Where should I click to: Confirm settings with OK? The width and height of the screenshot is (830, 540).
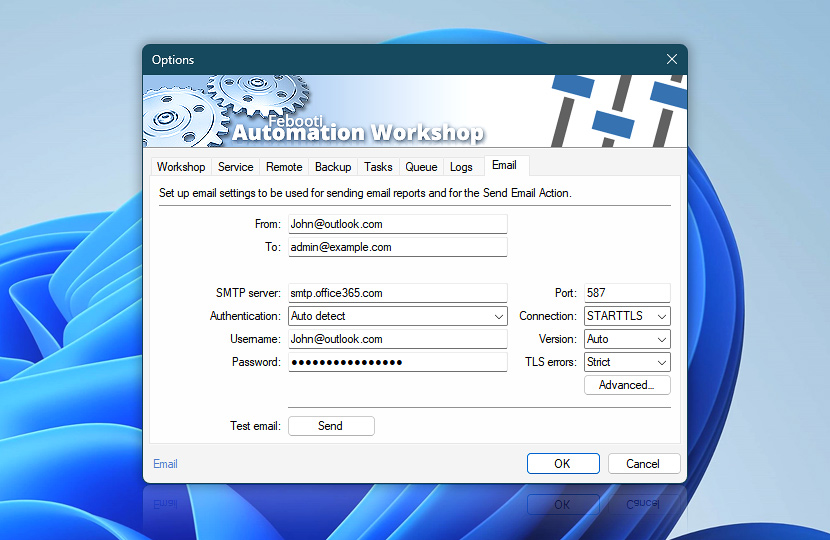[x=563, y=464]
